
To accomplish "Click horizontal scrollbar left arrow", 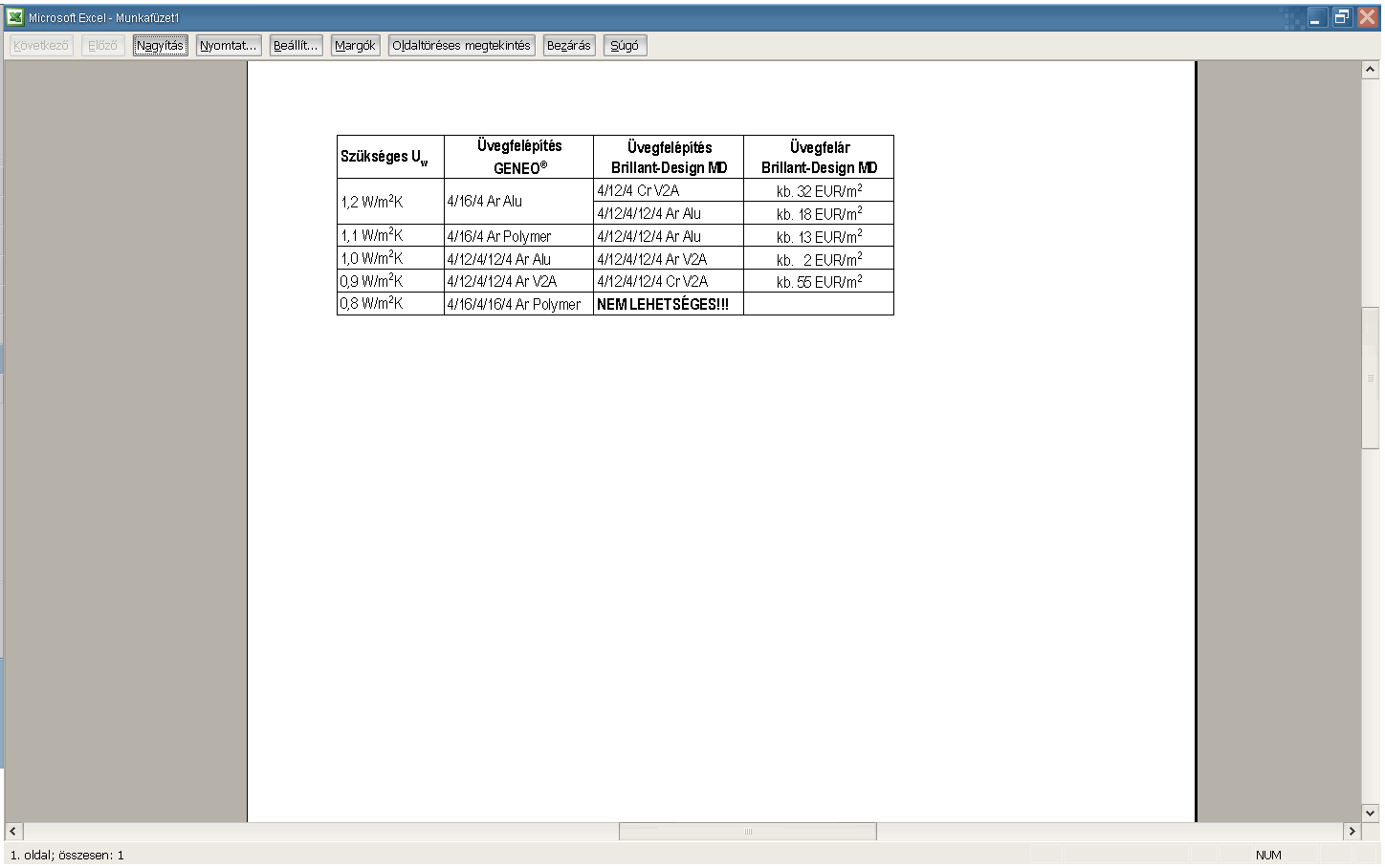I will [x=13, y=832].
